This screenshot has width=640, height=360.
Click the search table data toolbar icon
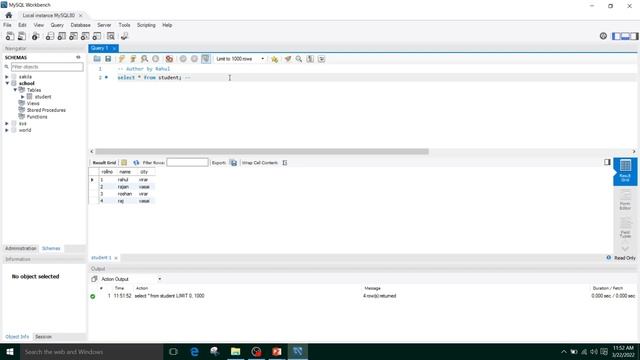[x=111, y=36]
